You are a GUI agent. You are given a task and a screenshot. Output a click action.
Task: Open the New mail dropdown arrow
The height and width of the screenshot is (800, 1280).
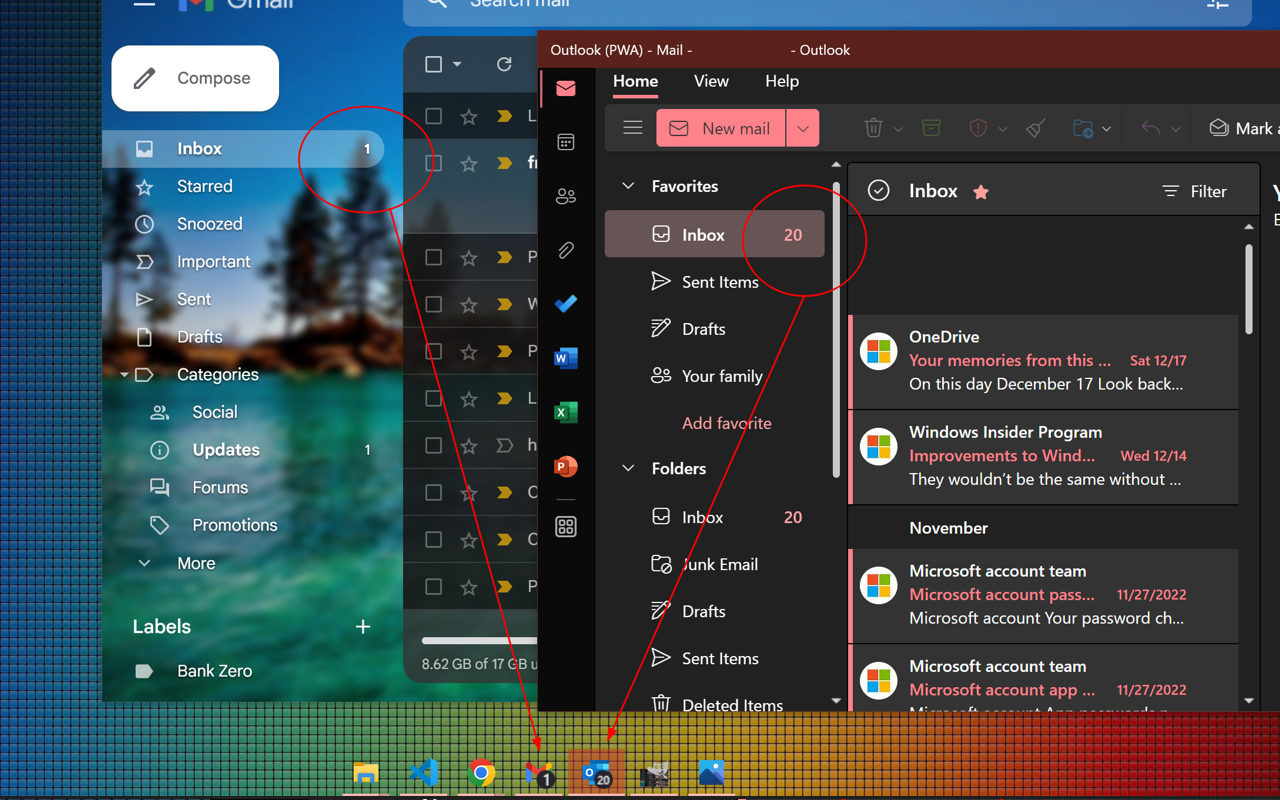coord(803,127)
